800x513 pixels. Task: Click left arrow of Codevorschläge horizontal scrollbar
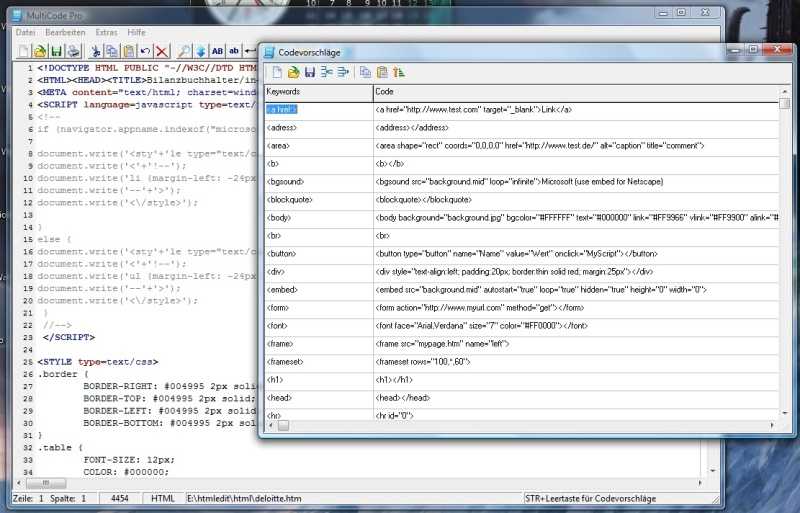point(270,425)
